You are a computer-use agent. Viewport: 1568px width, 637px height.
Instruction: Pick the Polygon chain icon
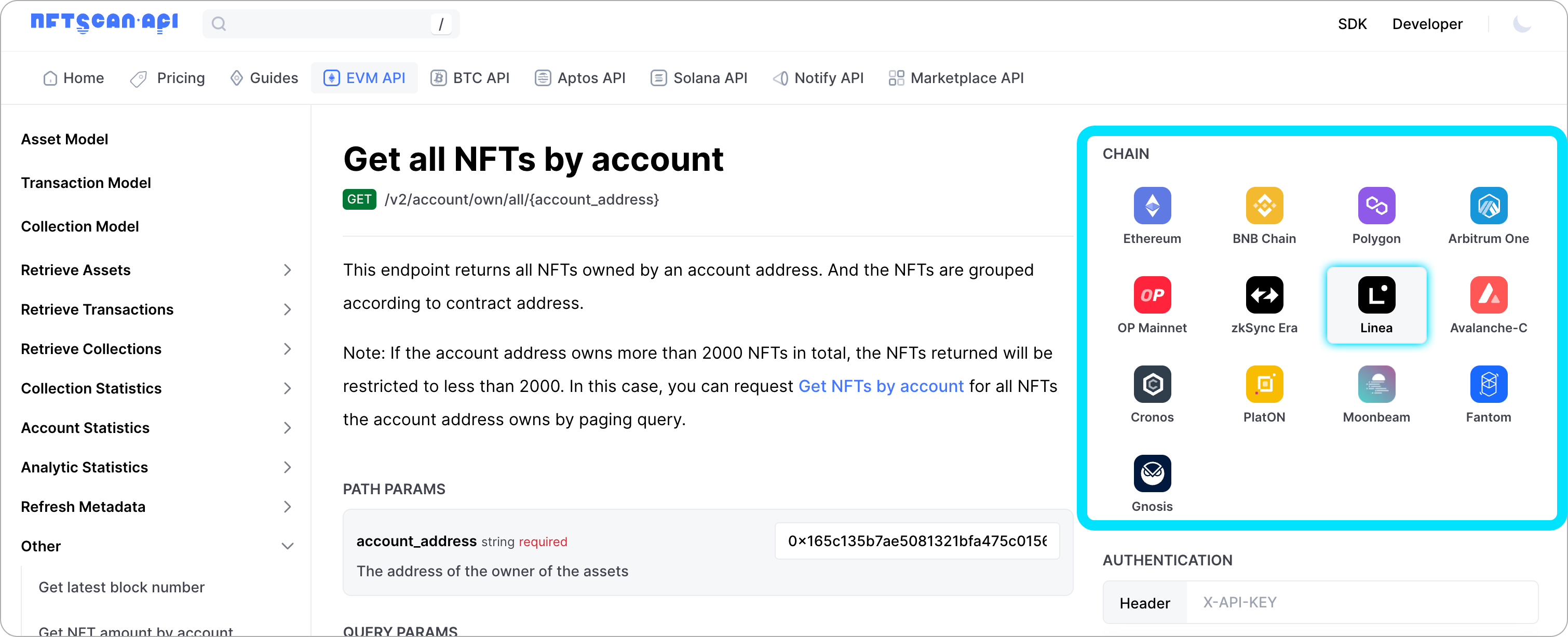tap(1376, 206)
